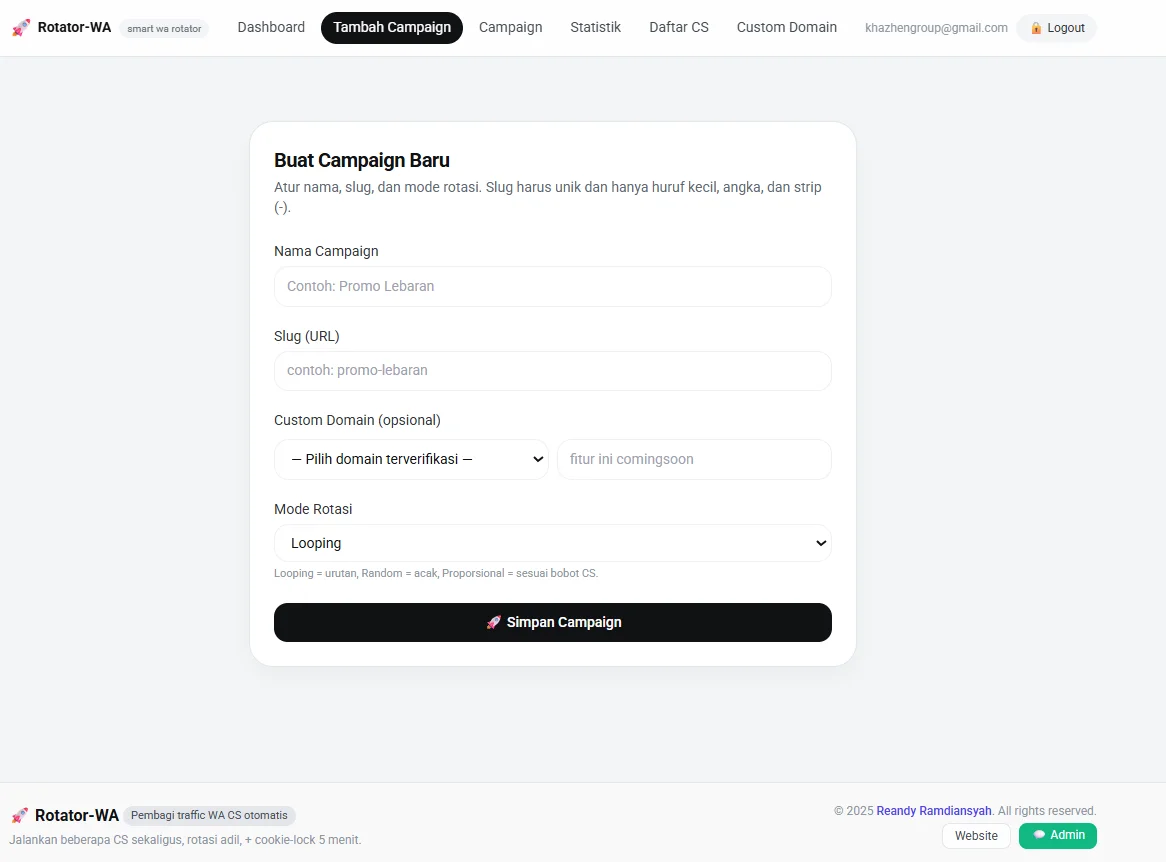Open the Statistik page from navigation
This screenshot has width=1166, height=862.
(595, 27)
